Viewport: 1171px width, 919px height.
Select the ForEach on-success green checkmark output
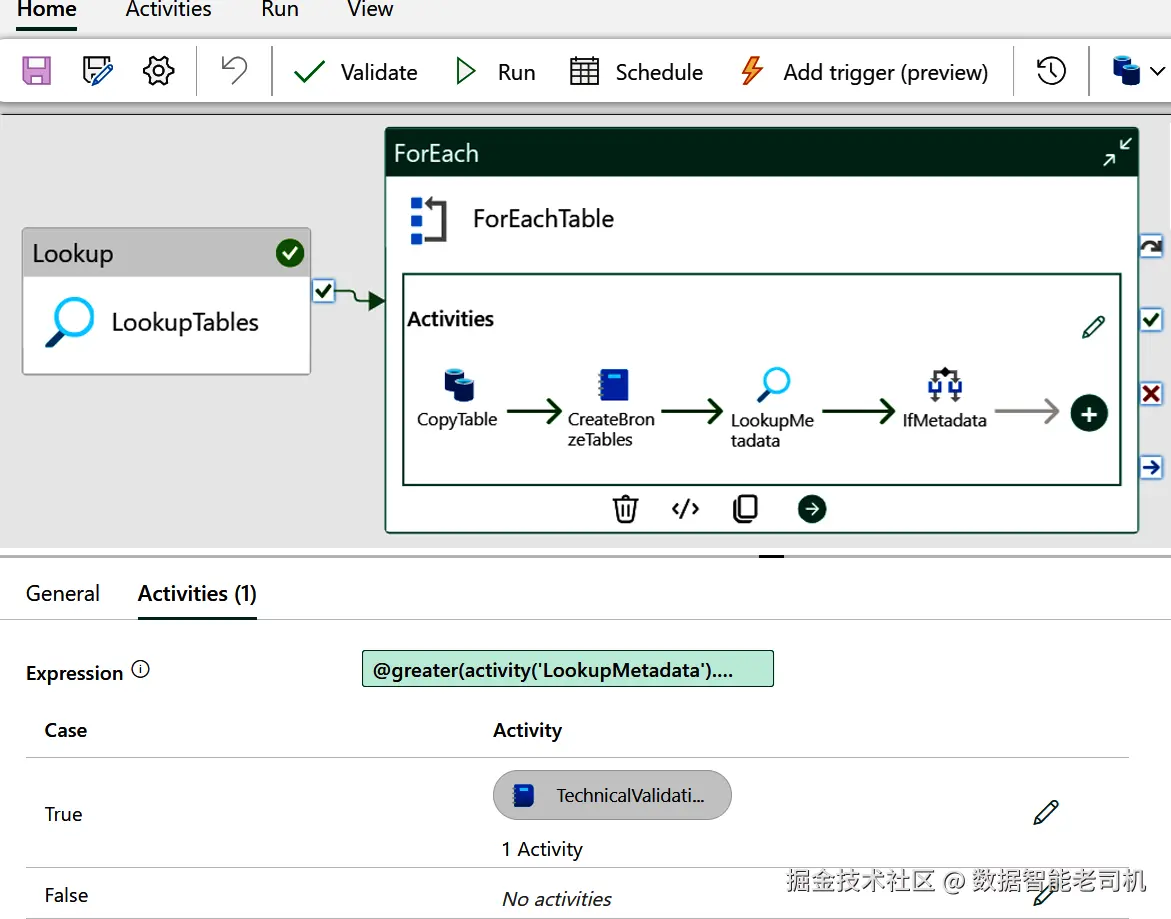point(1151,320)
